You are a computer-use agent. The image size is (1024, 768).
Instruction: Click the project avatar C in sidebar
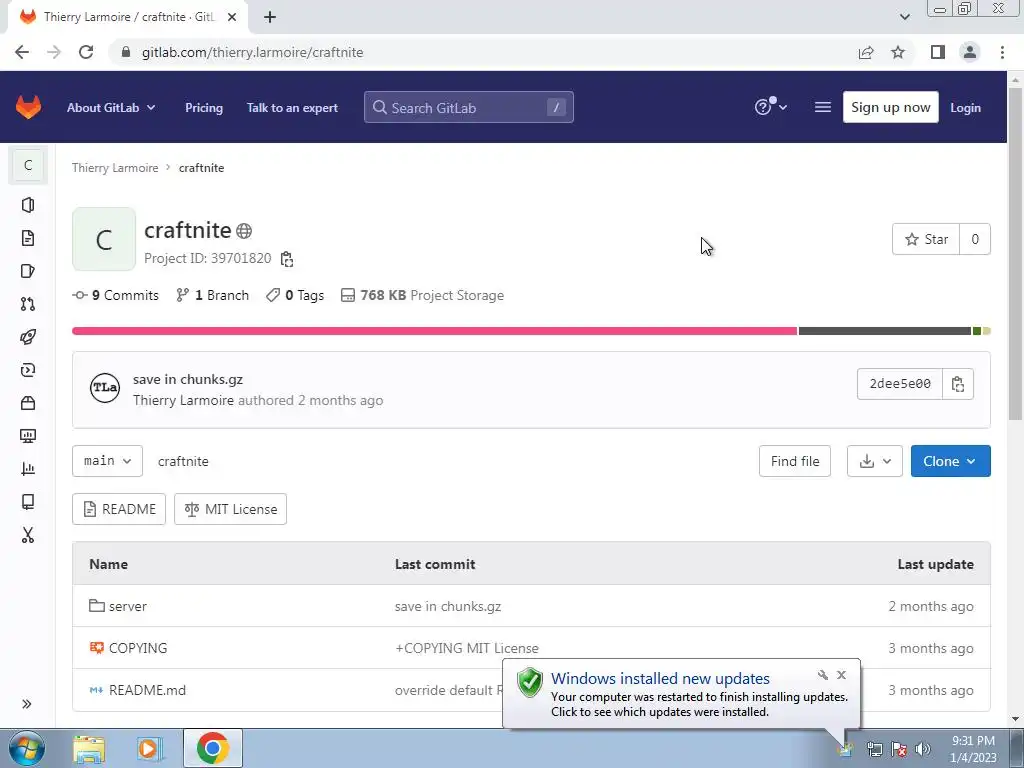pos(28,165)
